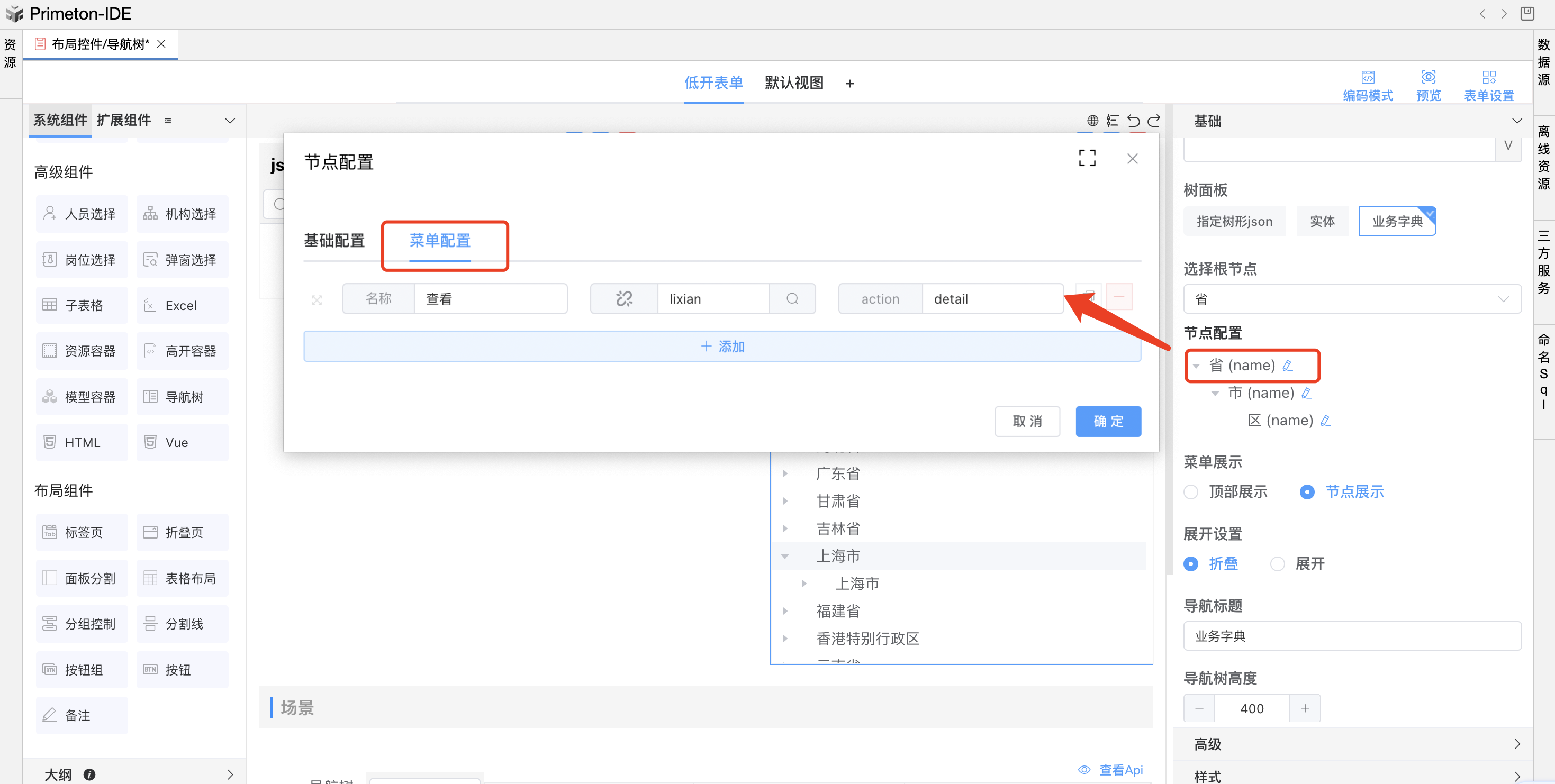Viewport: 1555px width, 784px height.
Task: Click the fullscreen icon in 节点配置 dialog
Action: tap(1087, 158)
